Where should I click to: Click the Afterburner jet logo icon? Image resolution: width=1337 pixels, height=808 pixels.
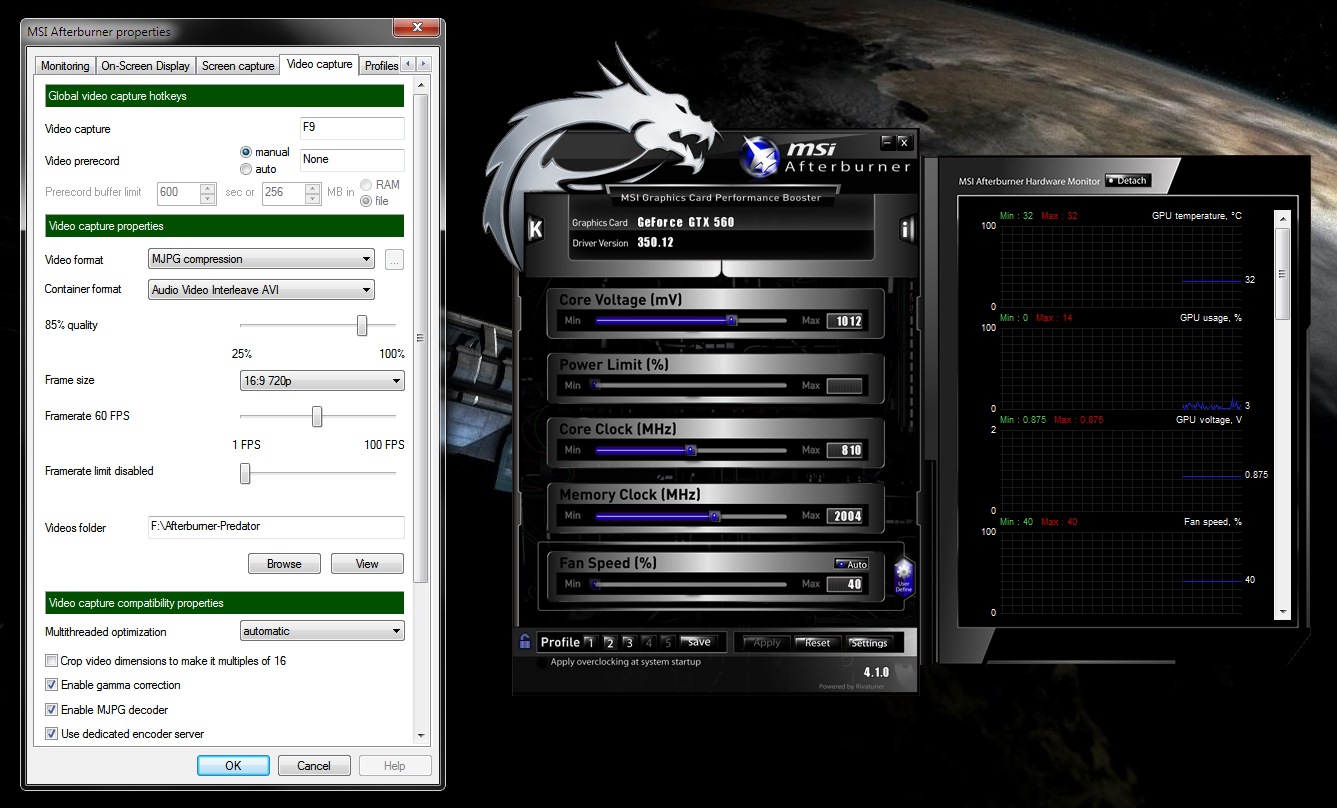(x=761, y=156)
